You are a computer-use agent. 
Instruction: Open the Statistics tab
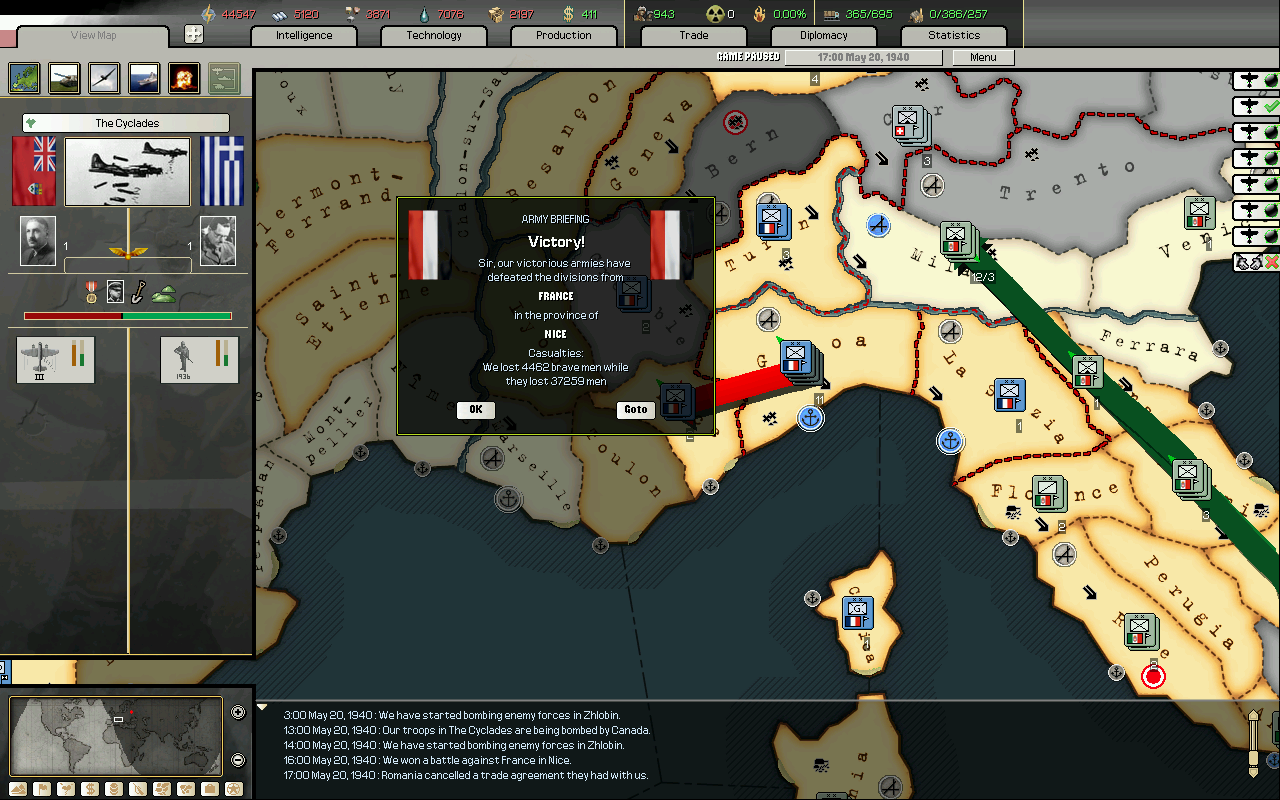tap(954, 35)
